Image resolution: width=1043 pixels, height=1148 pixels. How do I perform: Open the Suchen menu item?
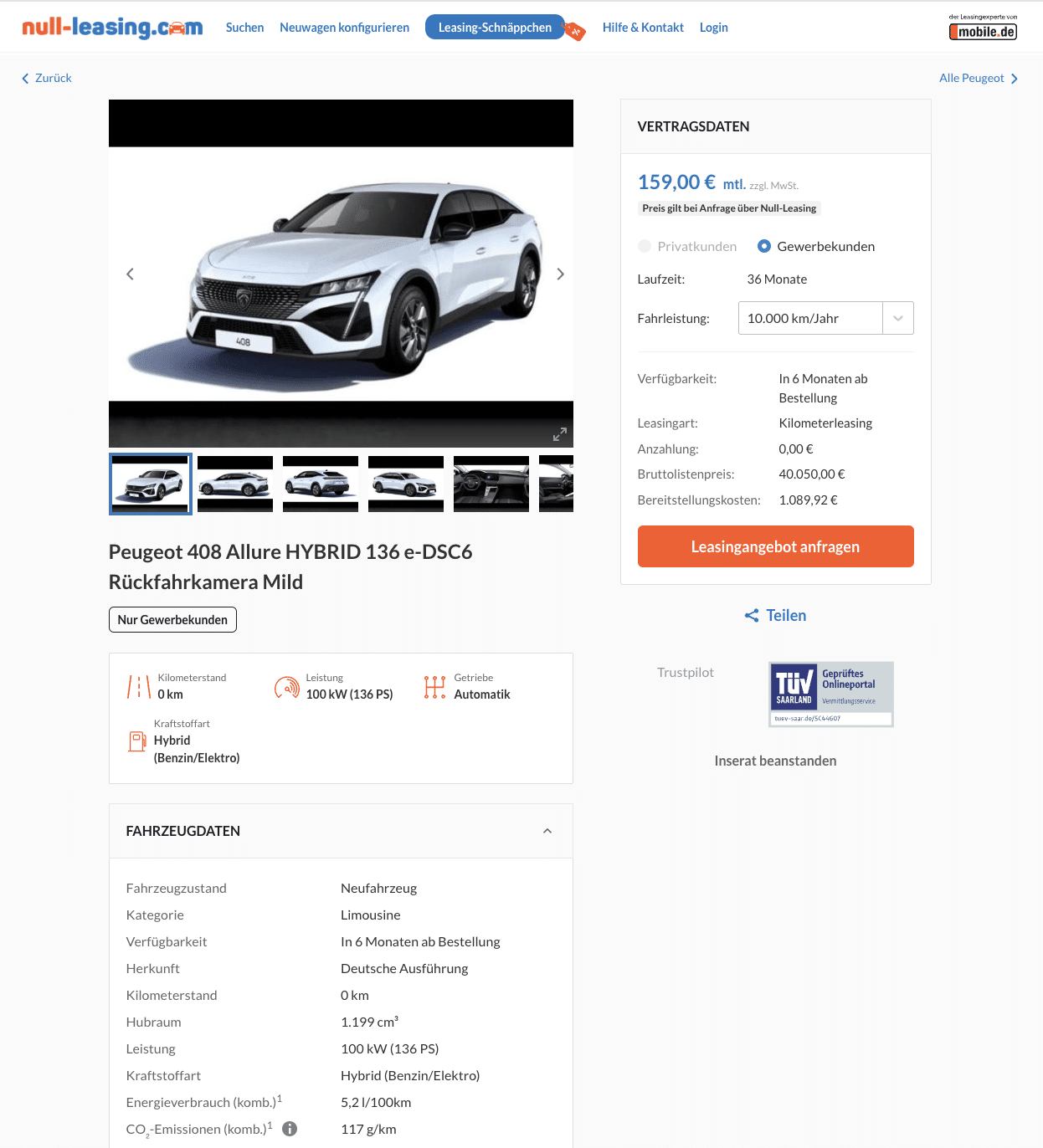[x=244, y=28]
